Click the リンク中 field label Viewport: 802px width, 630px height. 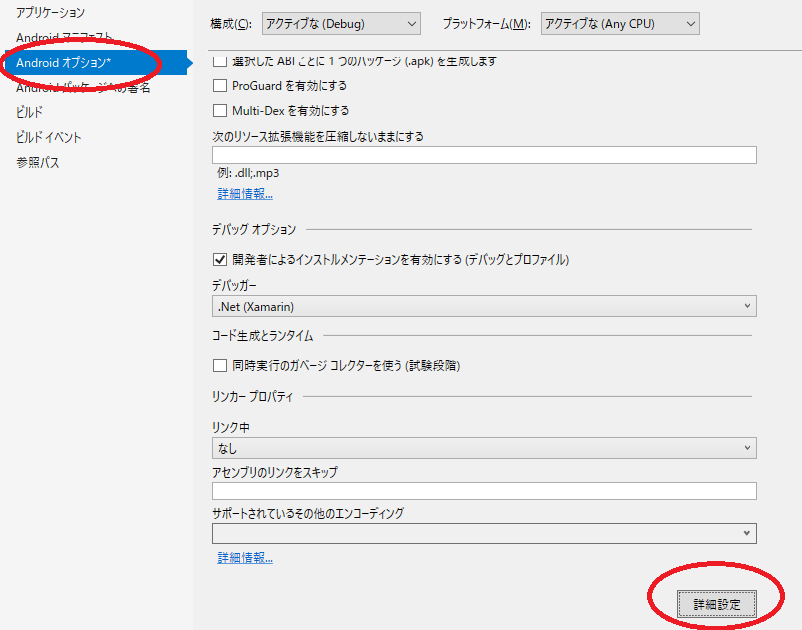coord(231,427)
